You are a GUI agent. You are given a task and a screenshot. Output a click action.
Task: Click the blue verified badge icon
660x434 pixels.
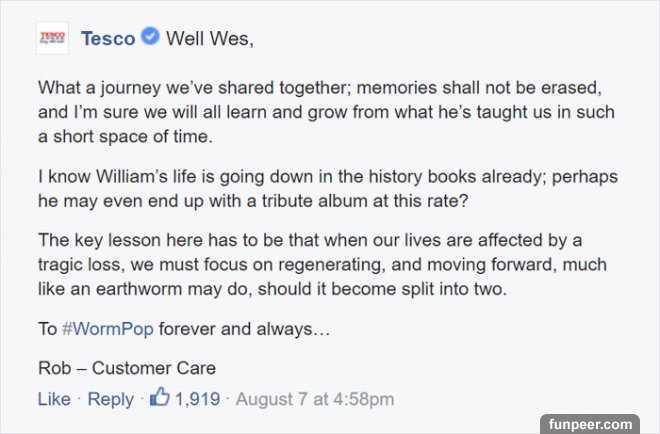pyautogui.click(x=150, y=39)
